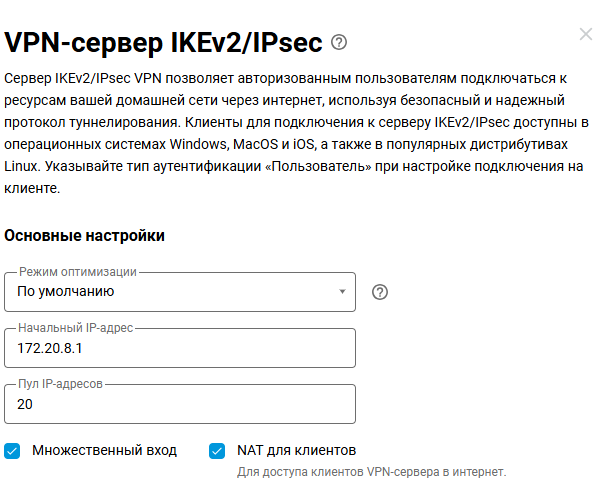Toggle the Множественный вход checkbox
Screen dimensions: 612x503
coord(12,451)
